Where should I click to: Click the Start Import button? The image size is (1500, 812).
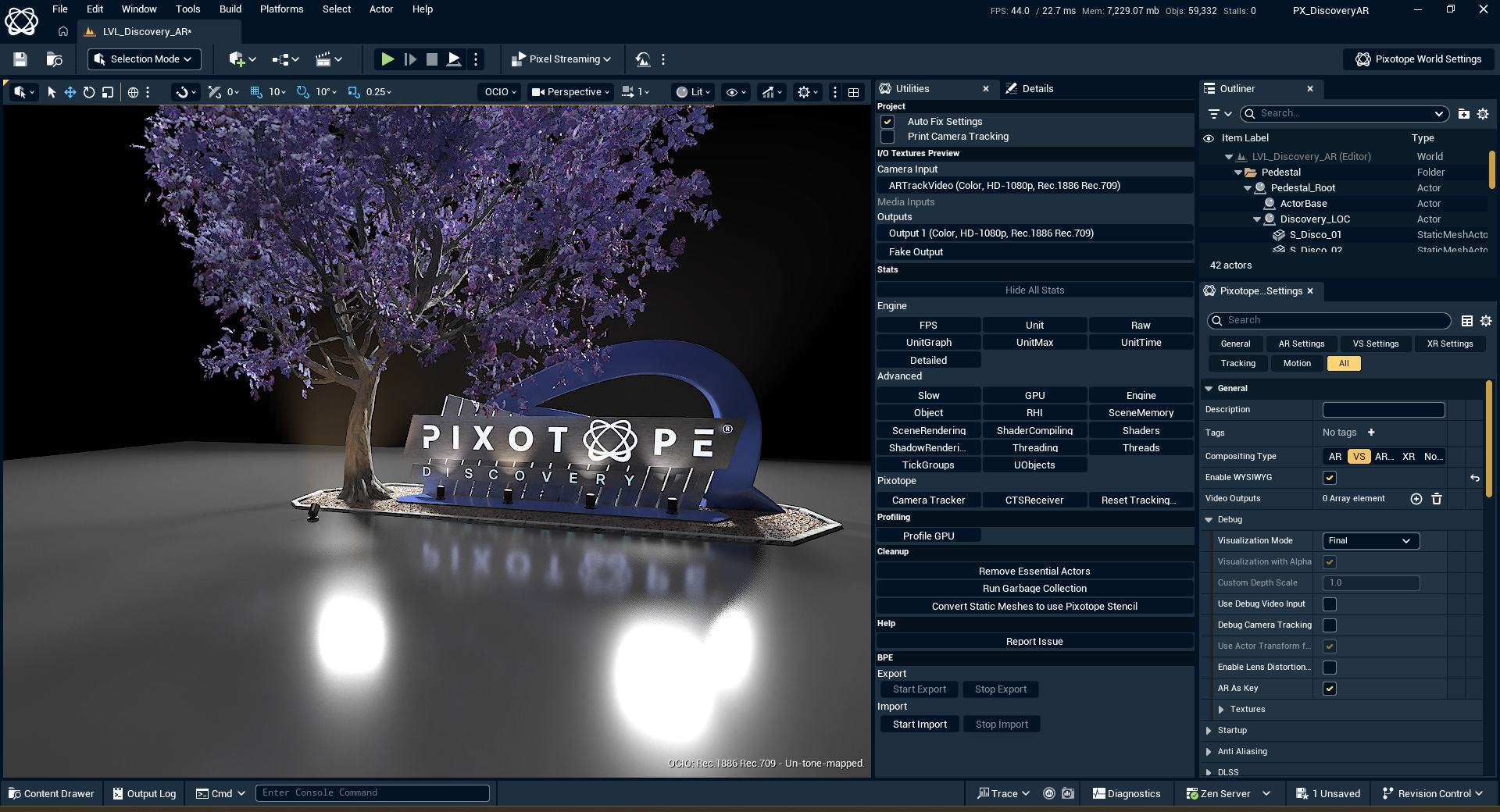pos(920,725)
